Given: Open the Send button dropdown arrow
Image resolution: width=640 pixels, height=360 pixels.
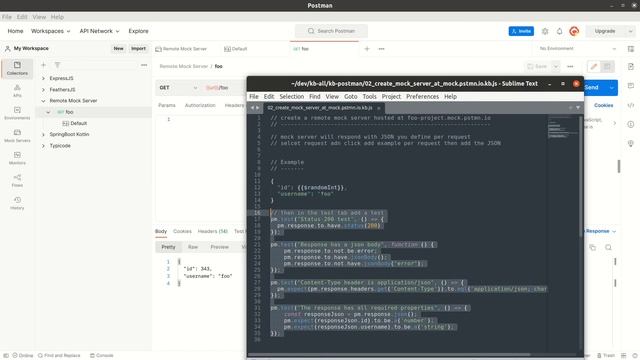Looking at the screenshot, I should (611, 88).
